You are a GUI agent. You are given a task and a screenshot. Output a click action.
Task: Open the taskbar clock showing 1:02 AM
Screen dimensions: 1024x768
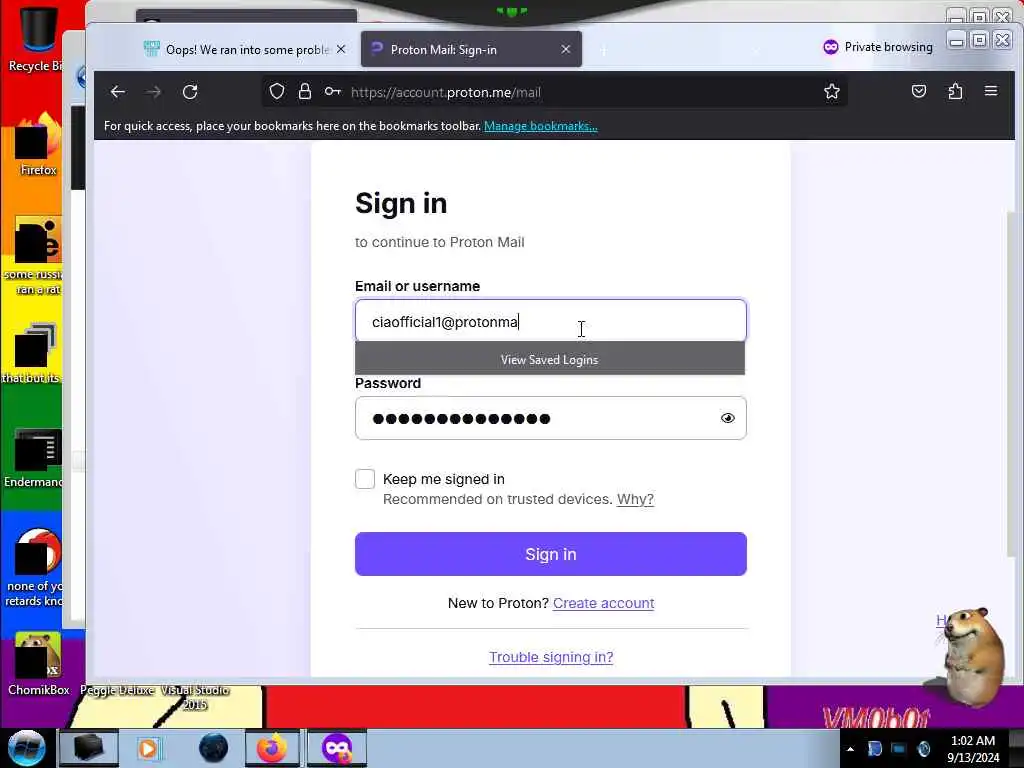(x=973, y=749)
